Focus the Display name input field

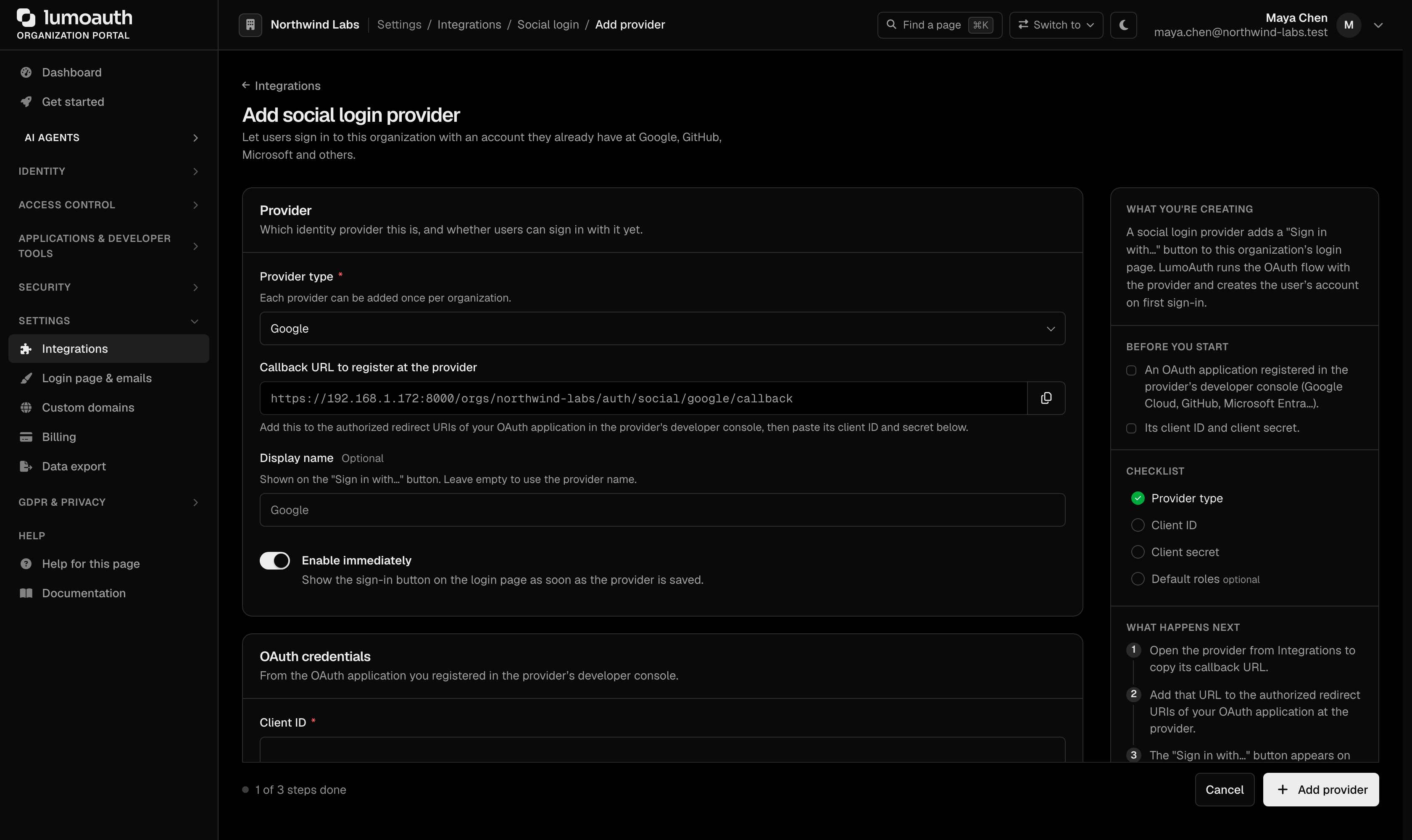click(x=662, y=510)
